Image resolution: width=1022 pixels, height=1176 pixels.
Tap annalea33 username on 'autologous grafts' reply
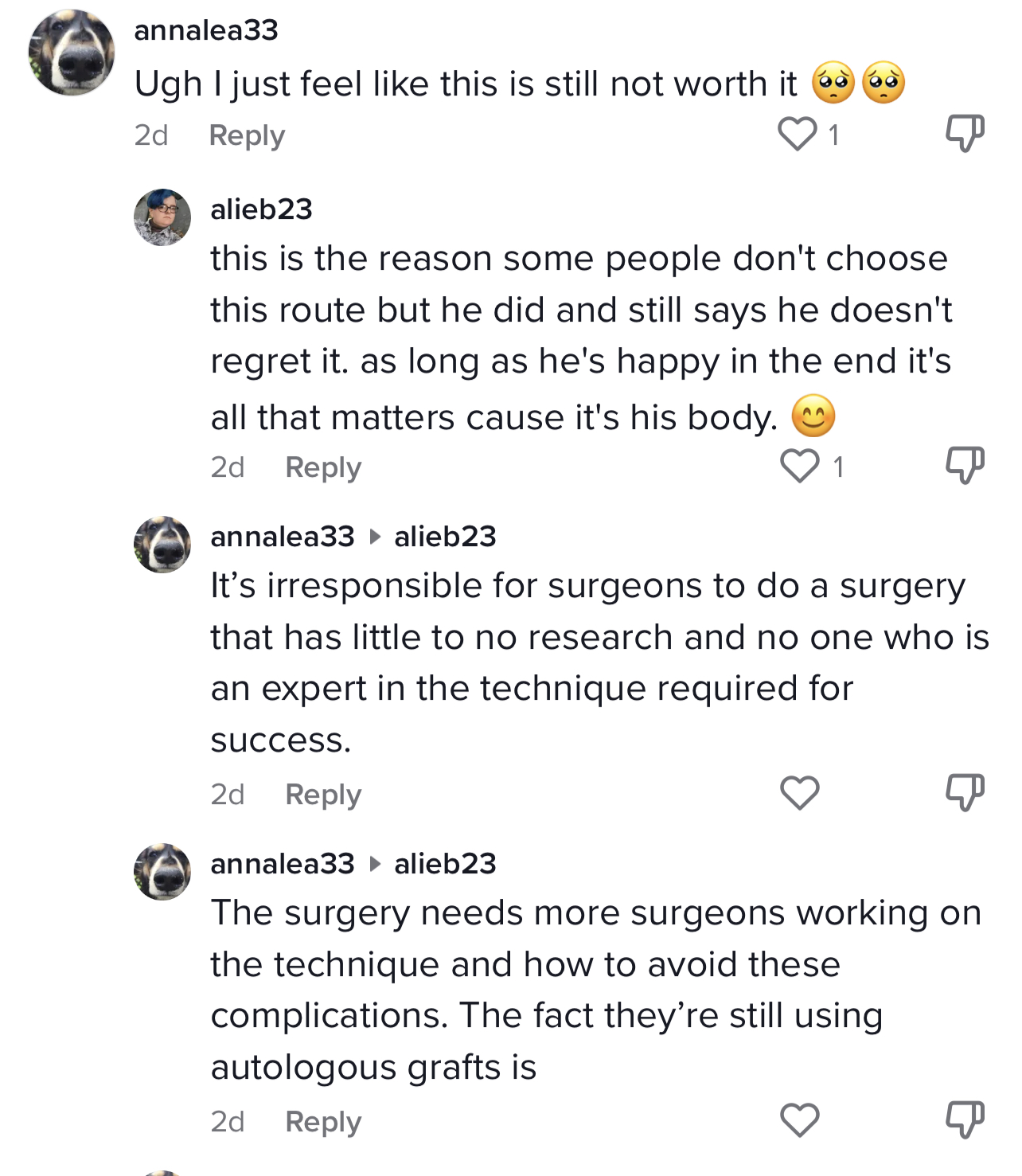click(283, 864)
